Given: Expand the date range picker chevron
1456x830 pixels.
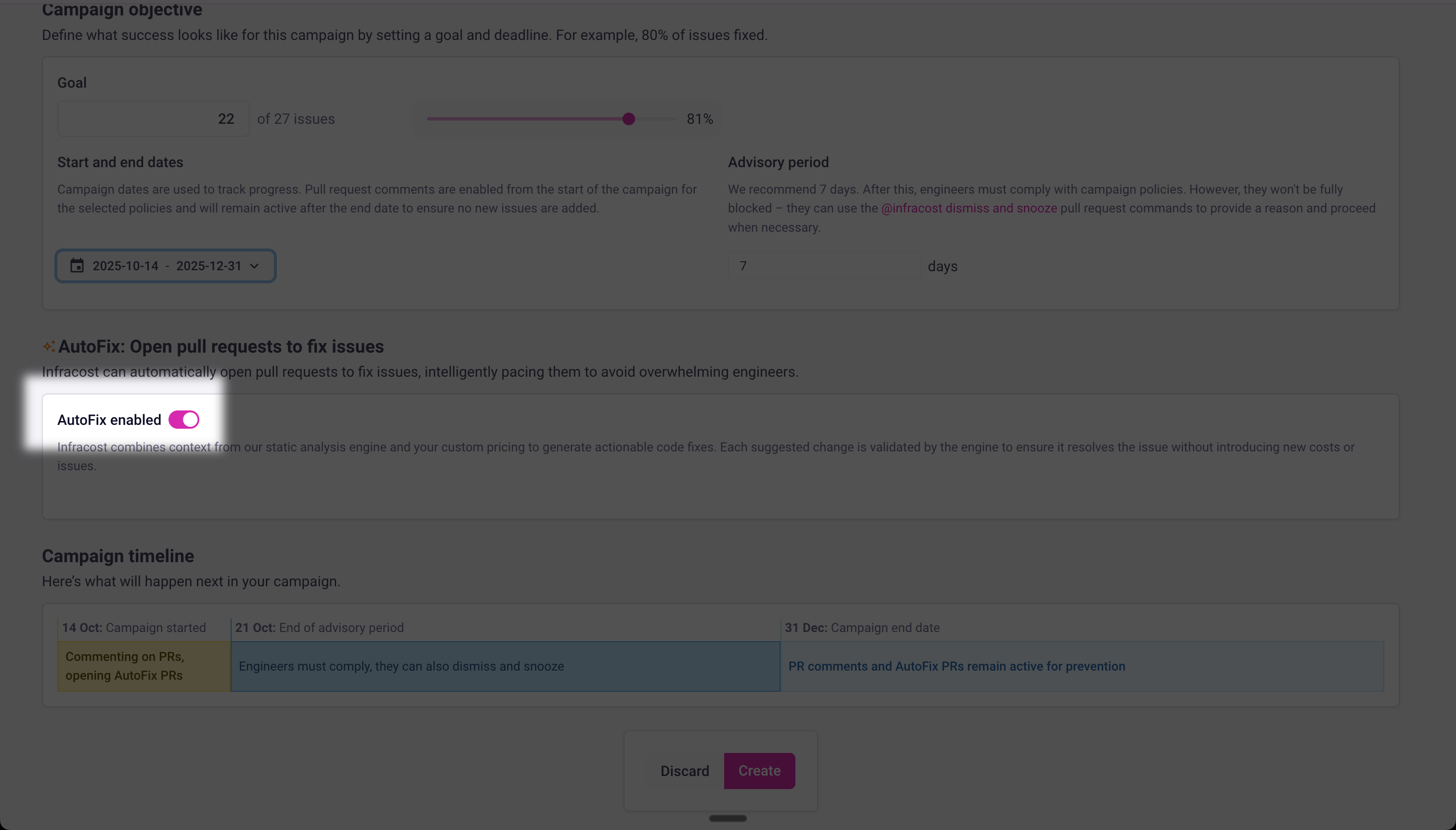Looking at the screenshot, I should tap(255, 266).
